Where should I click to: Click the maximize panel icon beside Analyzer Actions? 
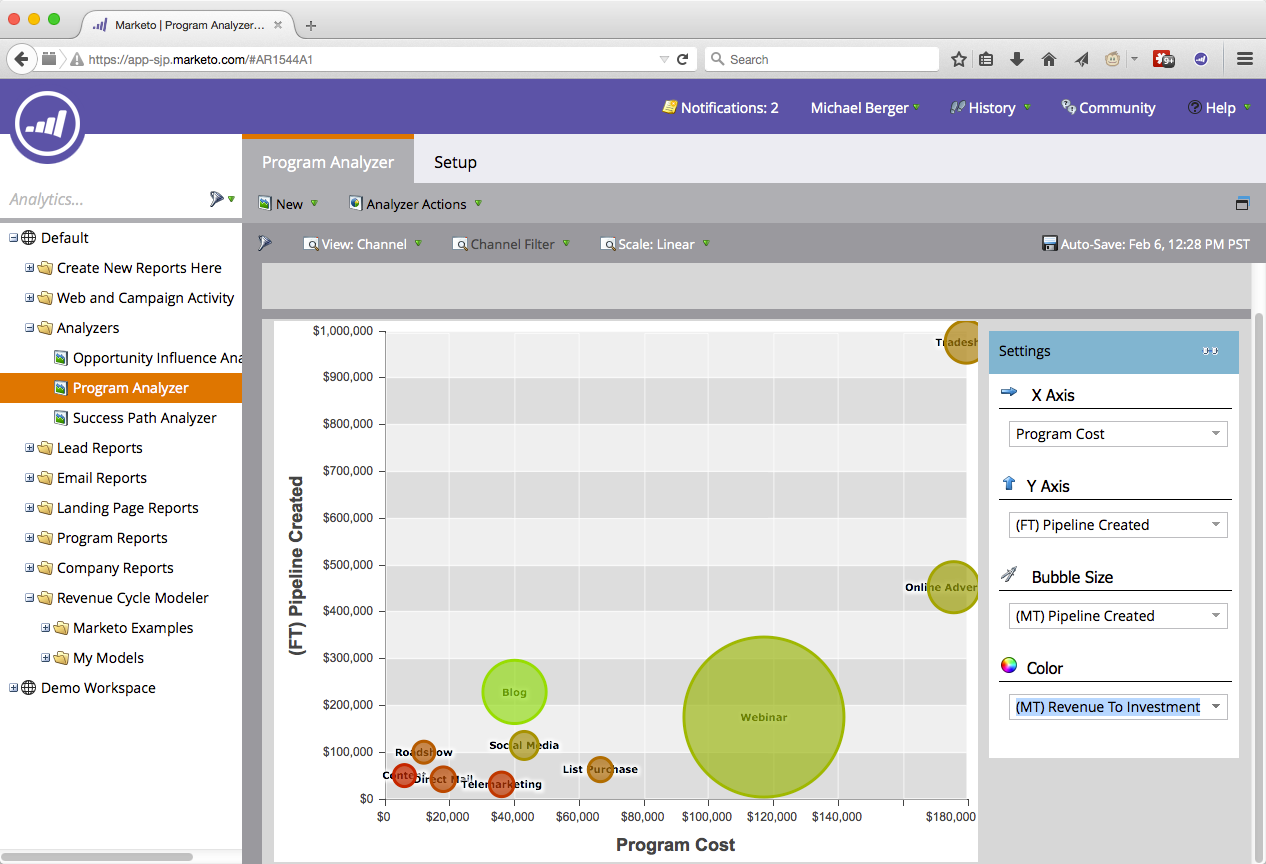pos(1242,204)
